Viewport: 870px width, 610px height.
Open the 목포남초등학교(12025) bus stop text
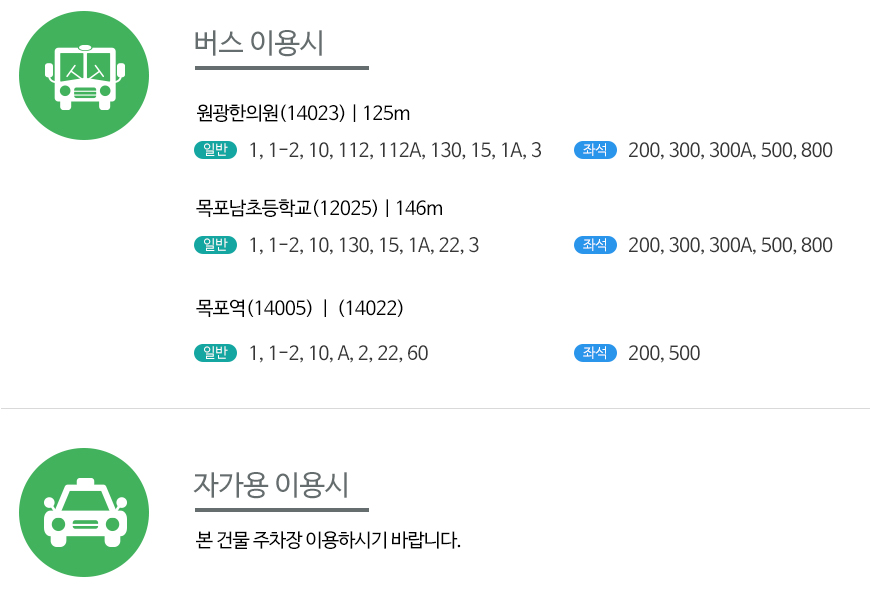coord(287,208)
